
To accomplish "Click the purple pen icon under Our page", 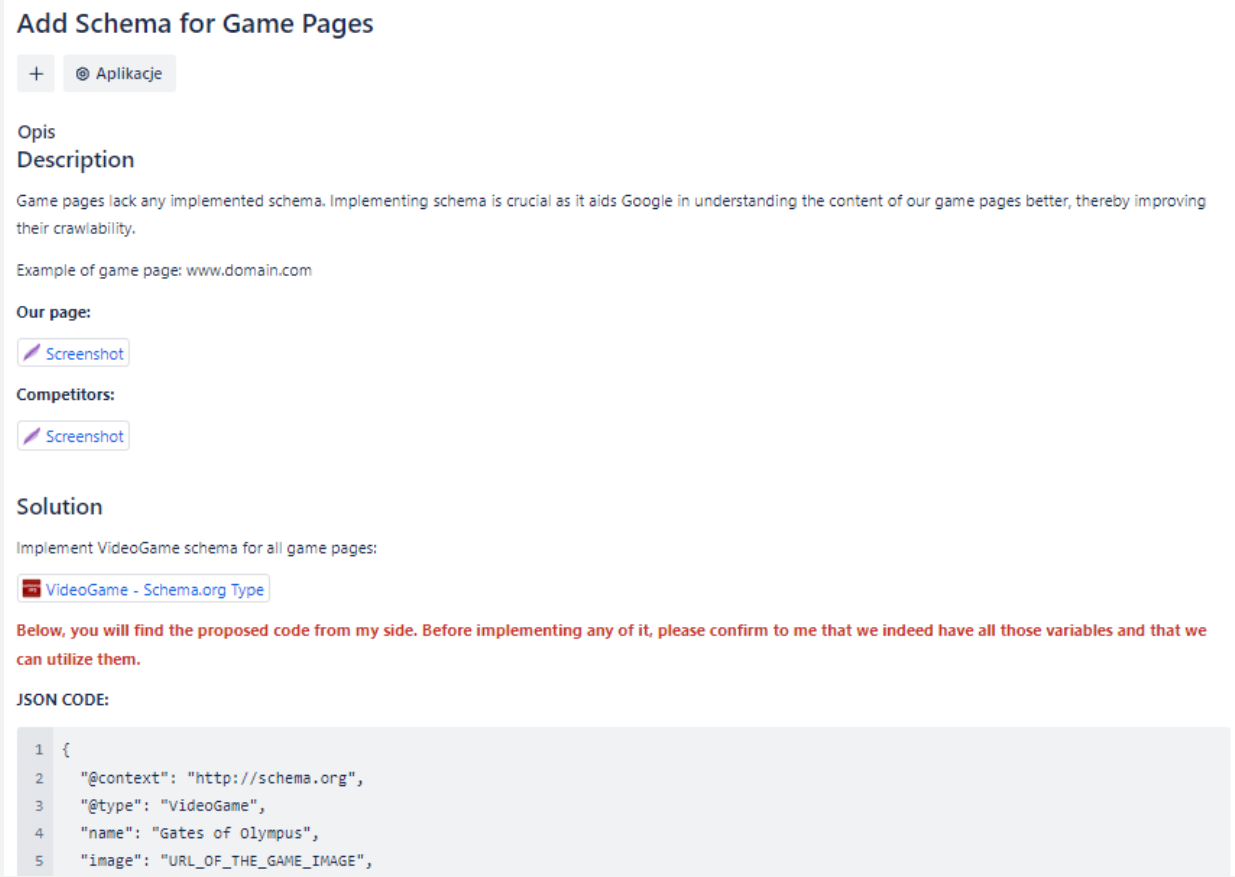I will (32, 353).
